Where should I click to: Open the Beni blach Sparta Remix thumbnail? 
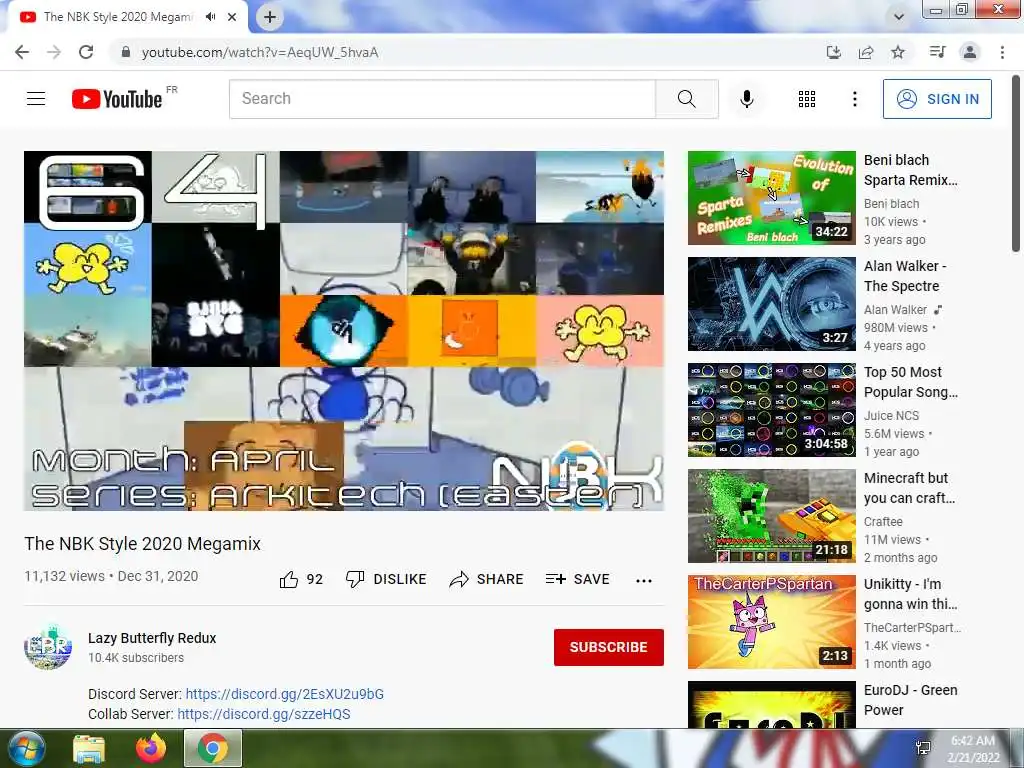tap(772, 198)
